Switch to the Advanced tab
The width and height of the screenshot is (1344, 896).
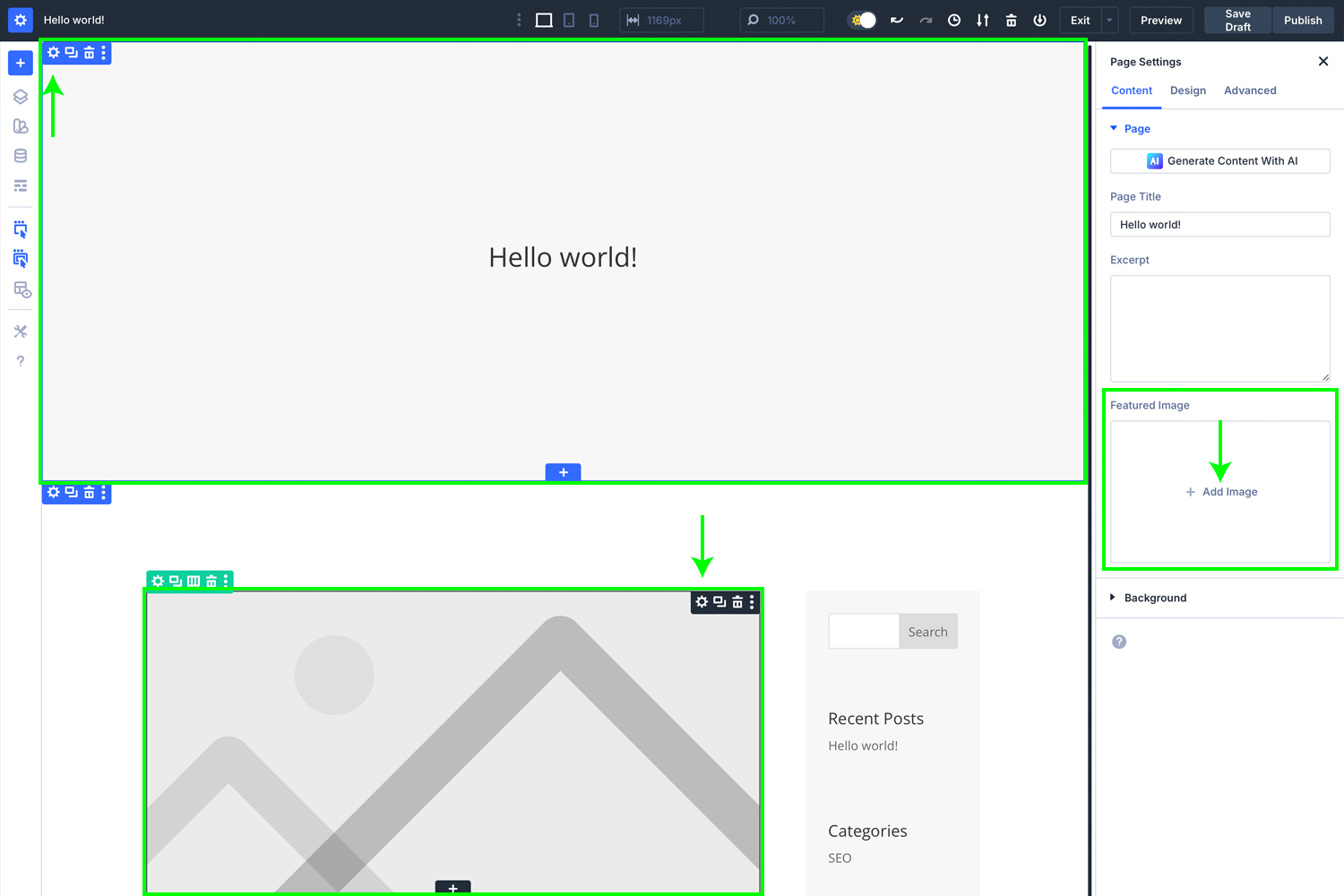pyautogui.click(x=1250, y=90)
